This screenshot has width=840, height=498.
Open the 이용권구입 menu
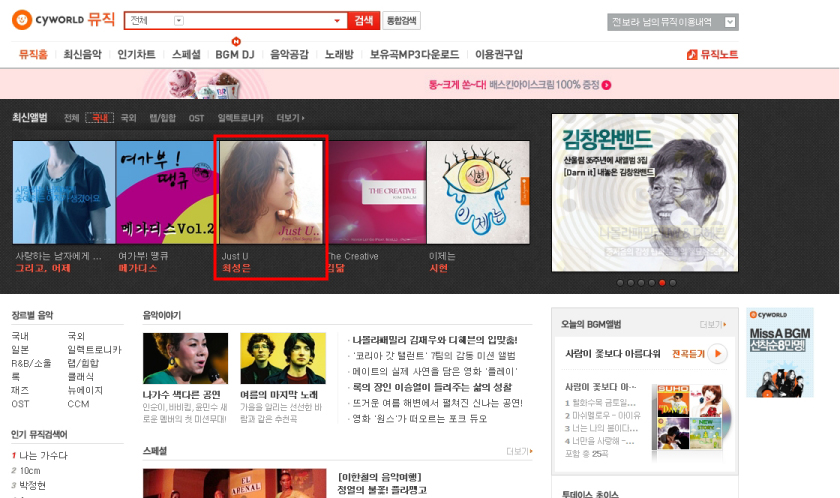[499, 54]
